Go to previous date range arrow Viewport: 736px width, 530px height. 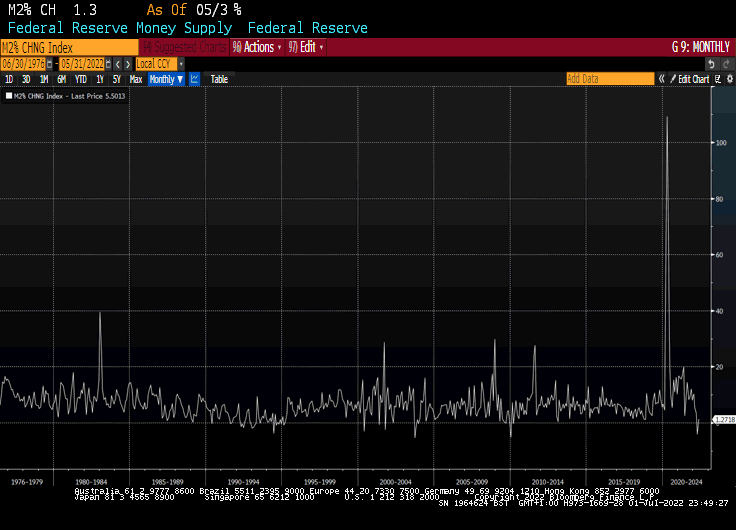click(x=118, y=63)
